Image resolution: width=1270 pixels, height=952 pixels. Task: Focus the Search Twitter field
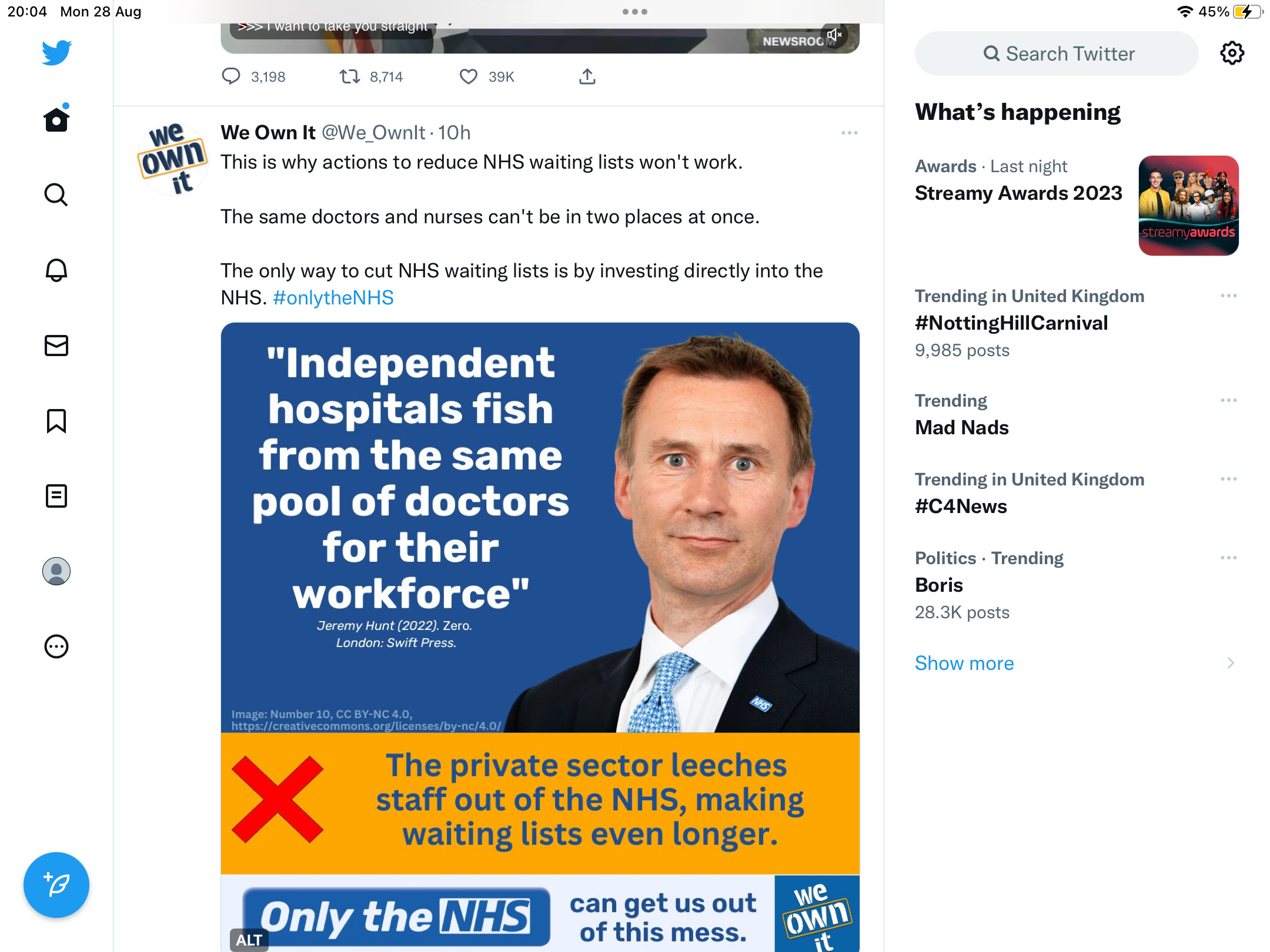click(1057, 53)
